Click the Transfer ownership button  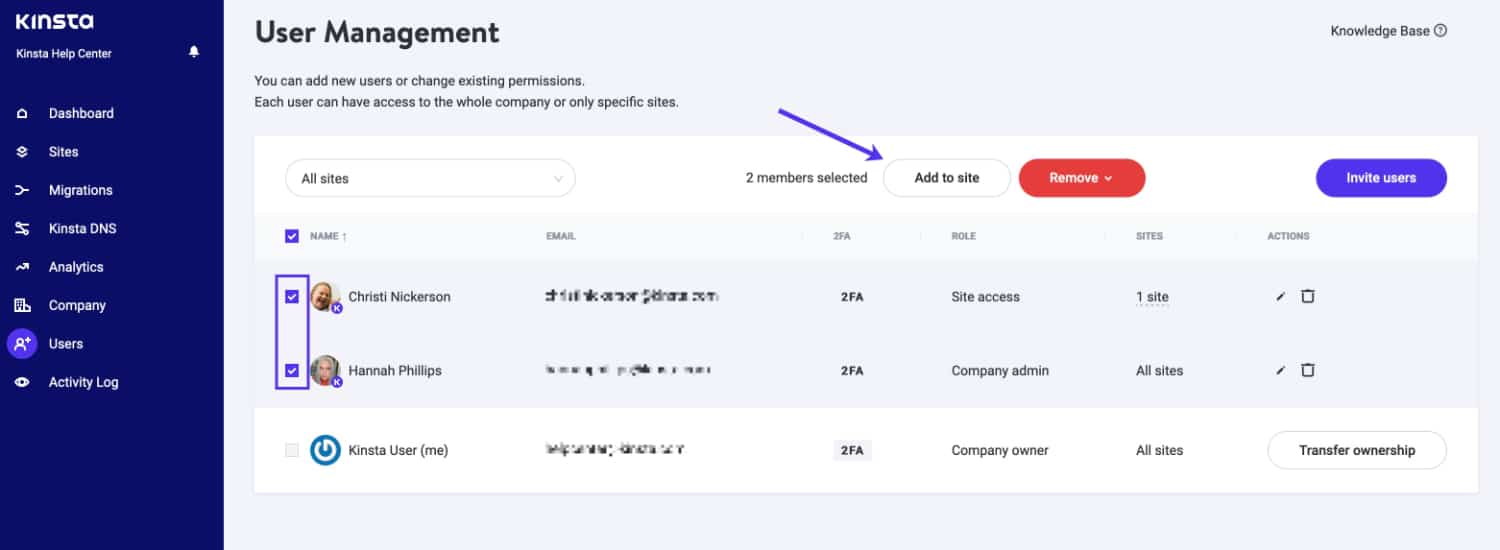[x=1356, y=450]
